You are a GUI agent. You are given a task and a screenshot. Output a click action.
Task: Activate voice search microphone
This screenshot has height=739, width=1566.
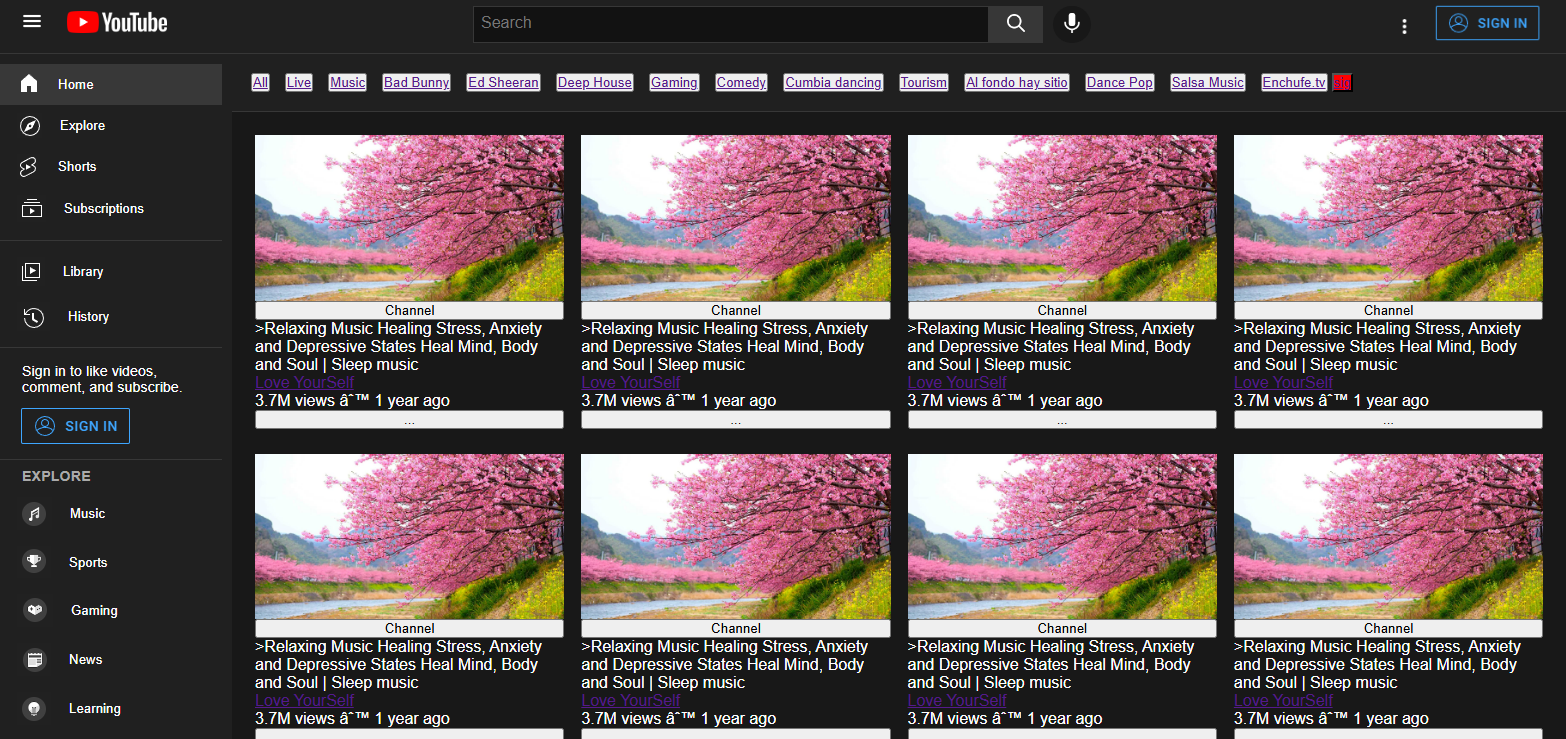(1072, 24)
